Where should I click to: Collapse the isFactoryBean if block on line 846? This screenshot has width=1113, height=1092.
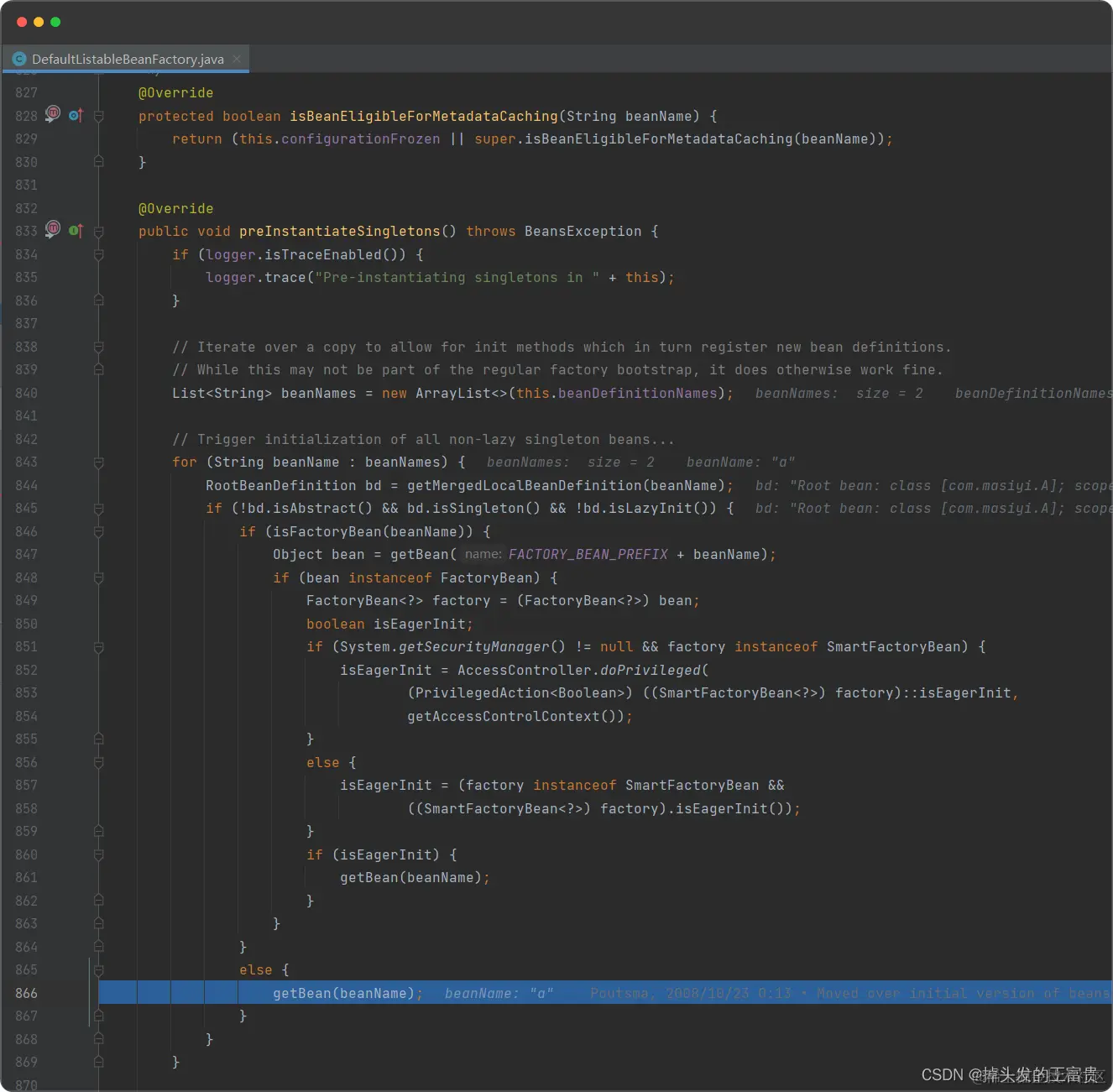pyautogui.click(x=99, y=531)
